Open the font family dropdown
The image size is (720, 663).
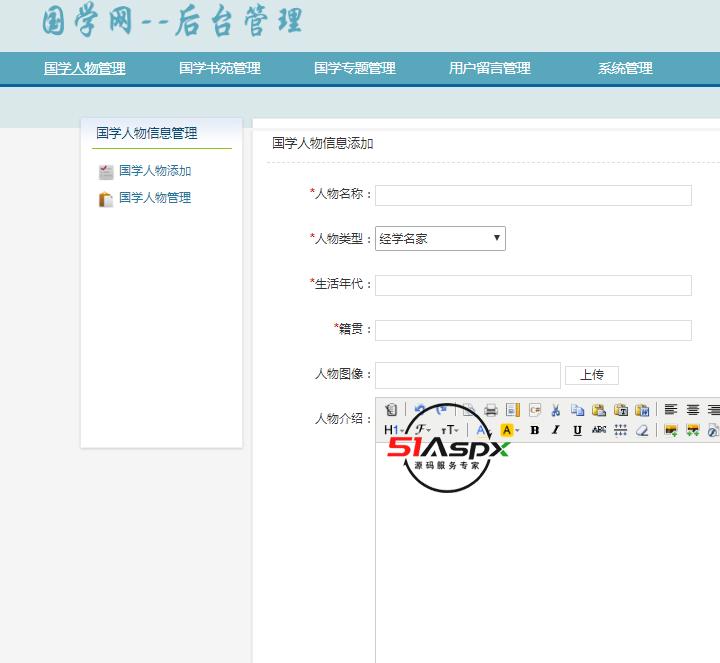(x=423, y=430)
